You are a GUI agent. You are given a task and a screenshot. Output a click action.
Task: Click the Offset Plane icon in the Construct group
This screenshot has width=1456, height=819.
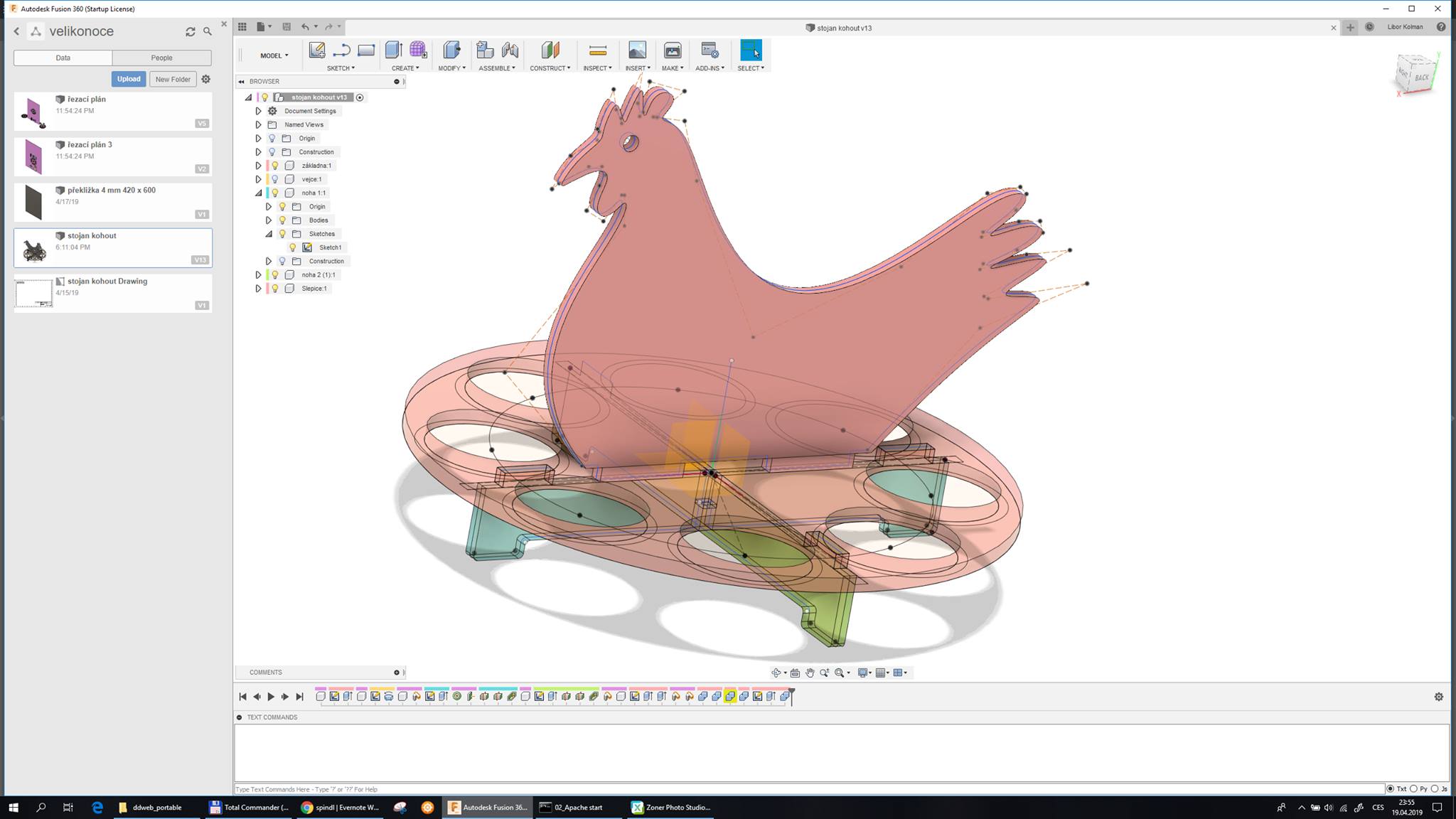point(550,50)
